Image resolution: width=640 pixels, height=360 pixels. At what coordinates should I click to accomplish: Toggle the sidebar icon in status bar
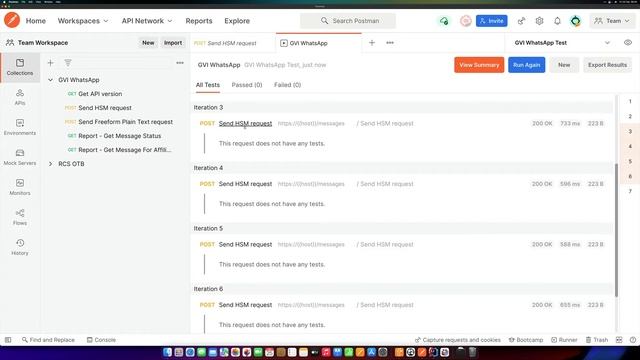(8, 340)
